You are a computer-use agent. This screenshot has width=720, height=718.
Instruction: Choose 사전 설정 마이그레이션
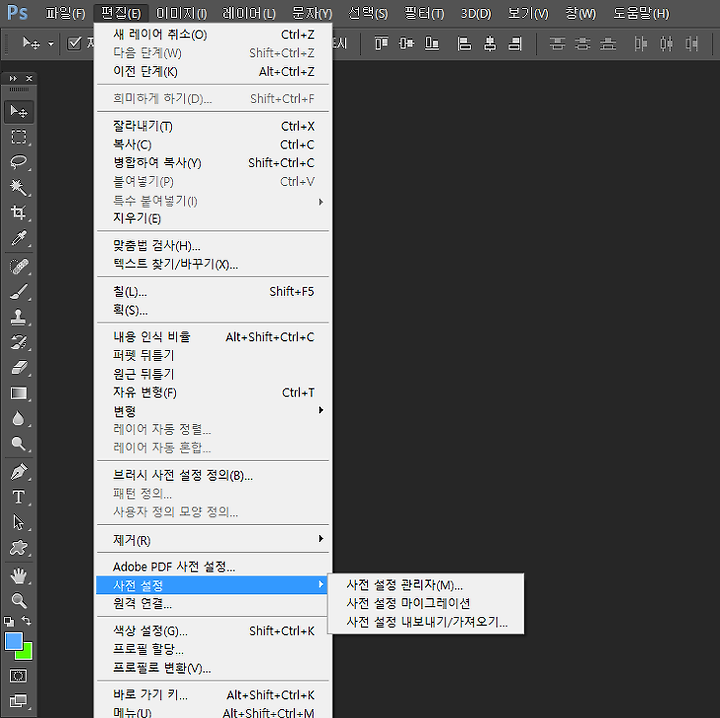[426, 603]
